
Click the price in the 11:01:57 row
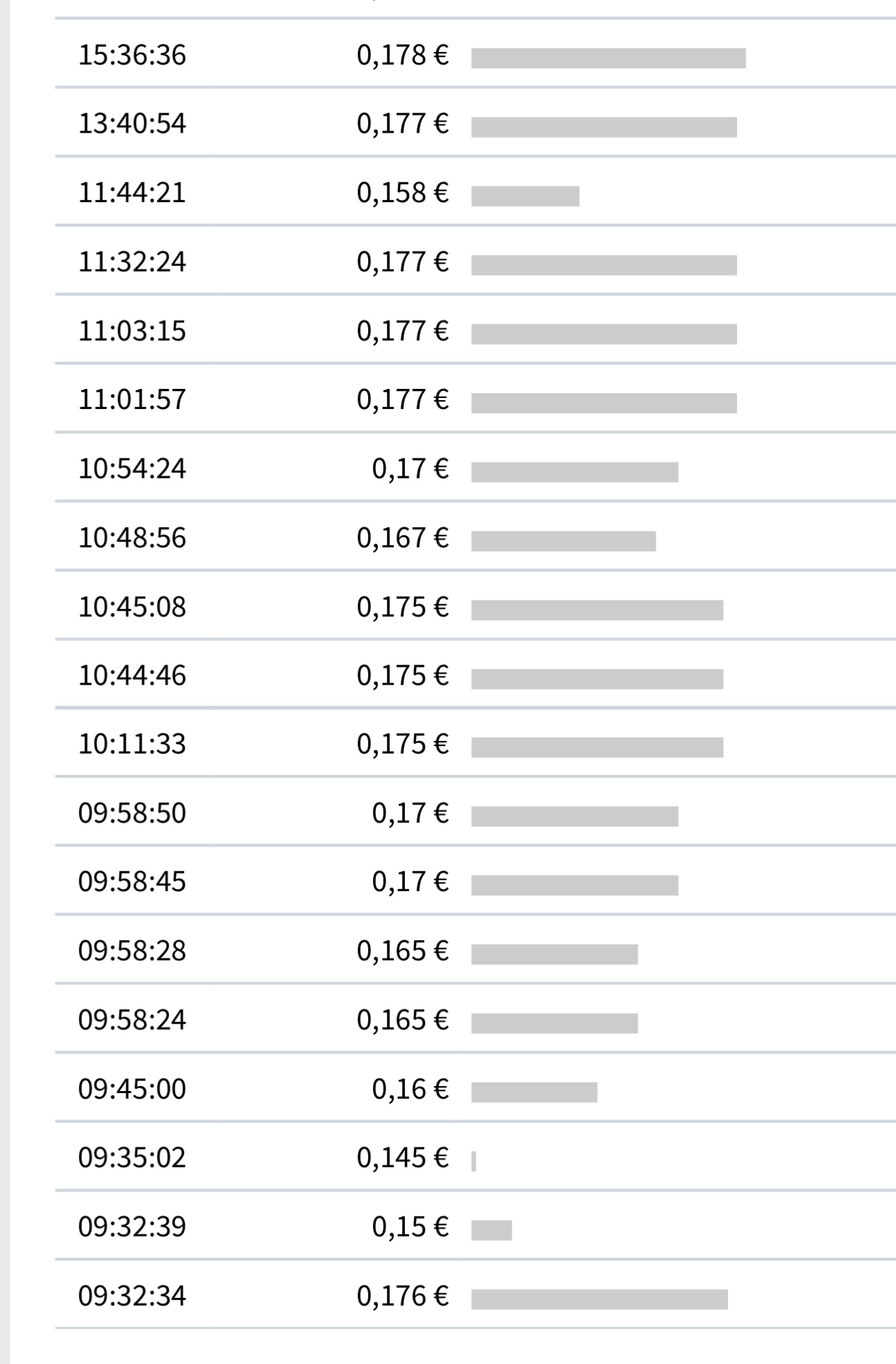point(402,400)
